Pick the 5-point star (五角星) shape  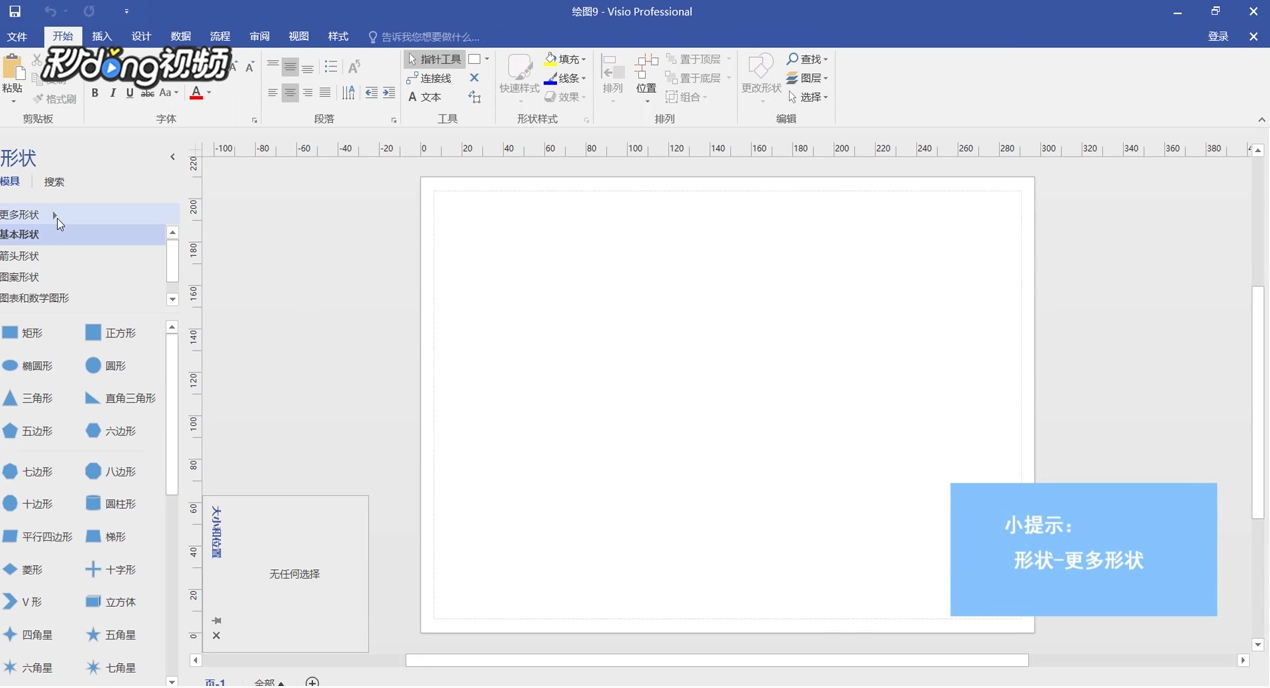point(110,634)
